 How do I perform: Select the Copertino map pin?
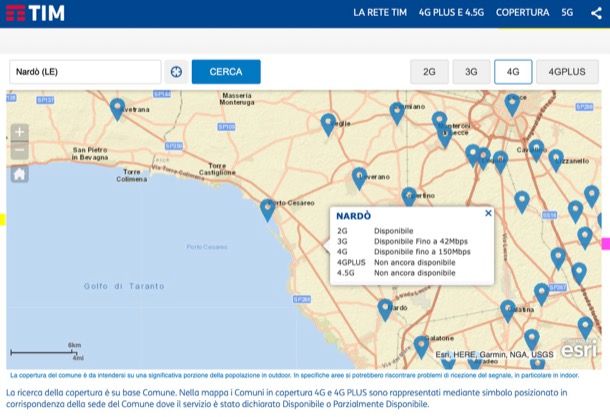[x=409, y=196]
